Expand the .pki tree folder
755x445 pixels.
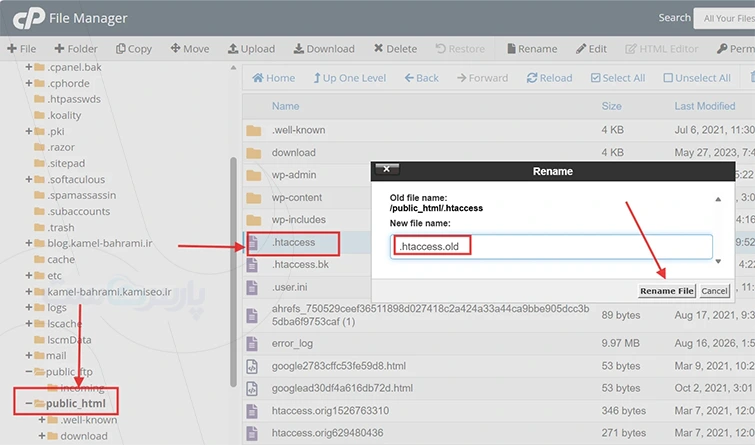tap(28, 131)
